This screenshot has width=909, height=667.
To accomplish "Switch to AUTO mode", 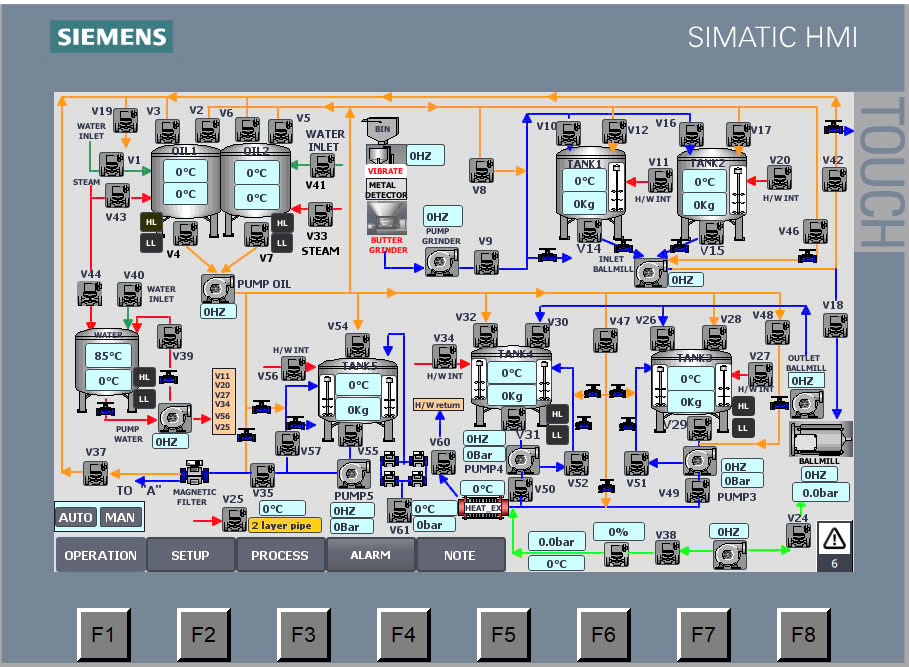I will pyautogui.click(x=75, y=517).
